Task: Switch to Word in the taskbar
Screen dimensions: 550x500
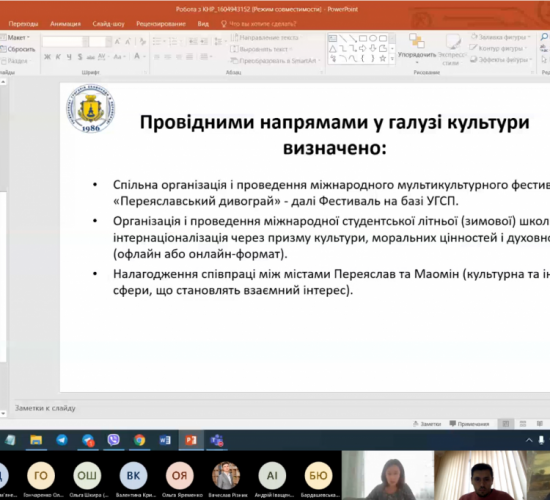Action: click(x=165, y=440)
